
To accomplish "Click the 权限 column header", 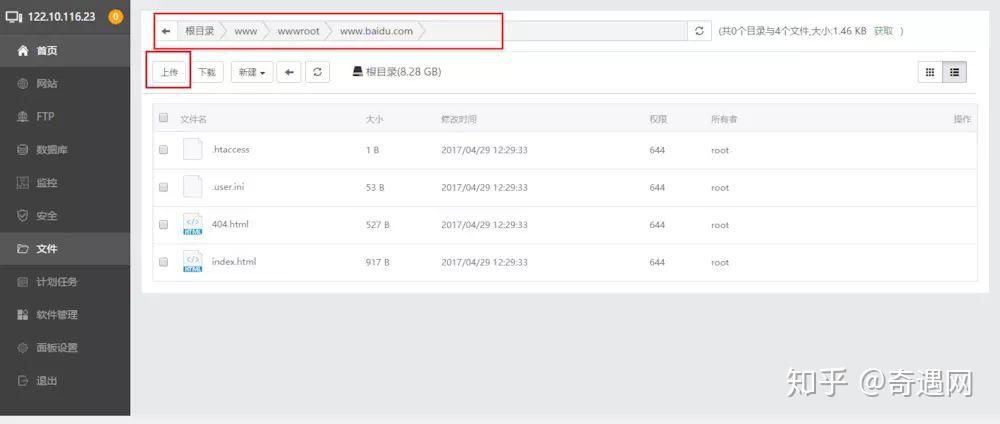I will click(658, 119).
